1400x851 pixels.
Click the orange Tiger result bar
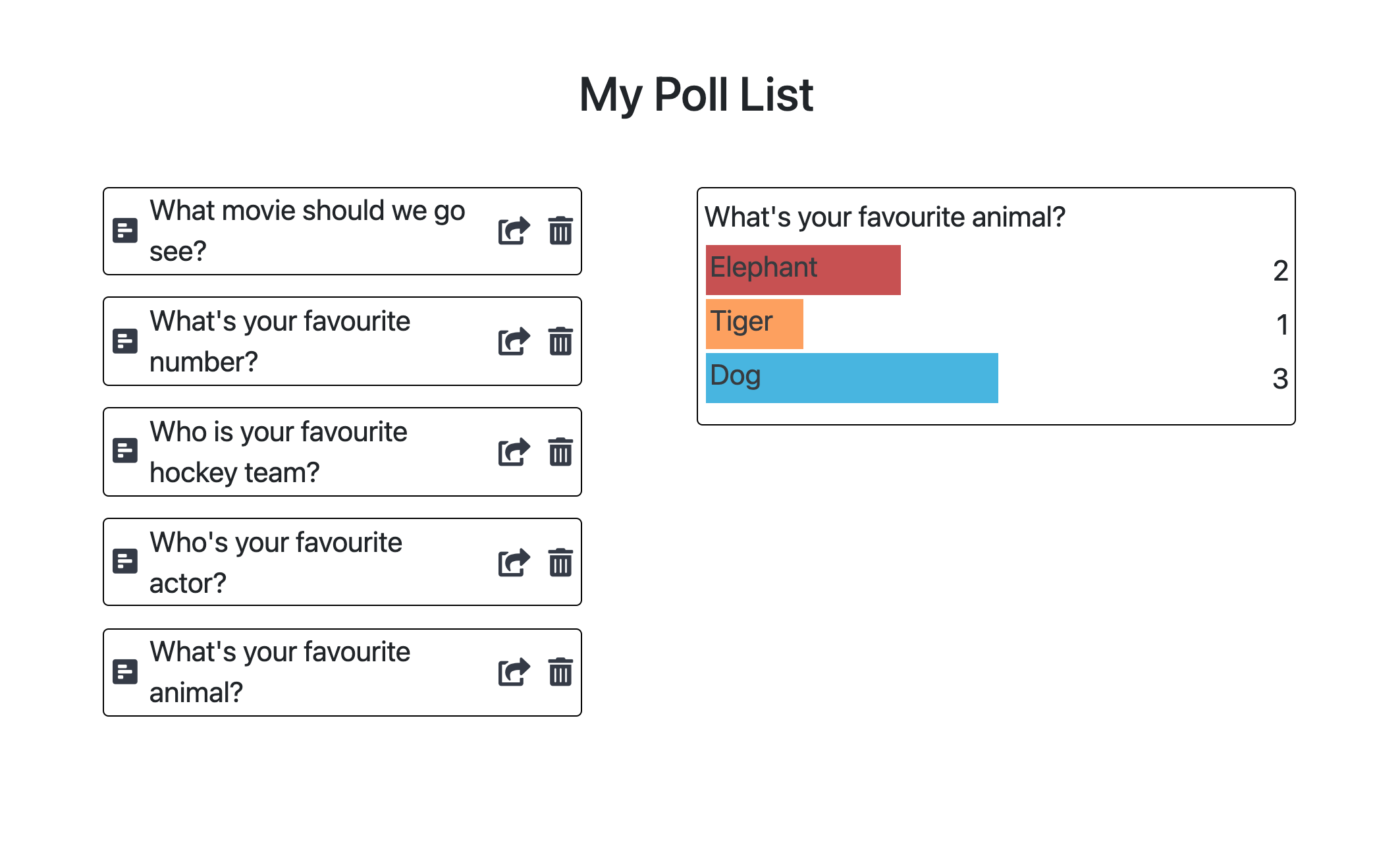coord(754,324)
